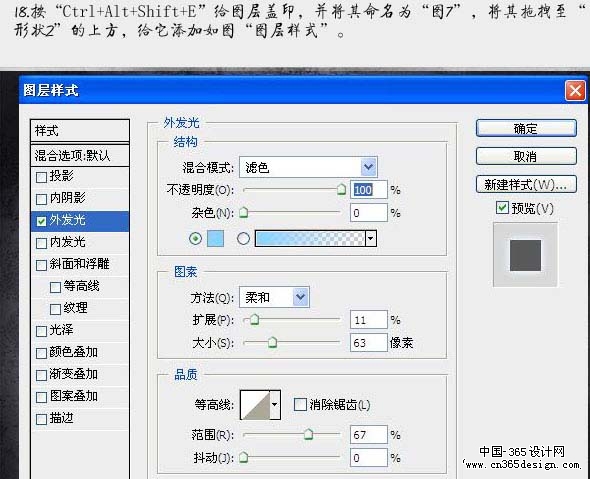Image resolution: width=590 pixels, height=479 pixels.
Task: Click the 确定 OK button
Action: tap(526, 129)
